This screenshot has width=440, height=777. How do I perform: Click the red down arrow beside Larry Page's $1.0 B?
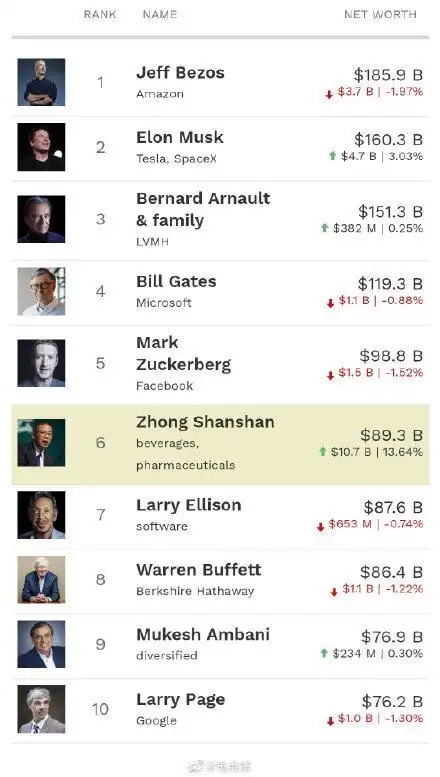coord(330,721)
